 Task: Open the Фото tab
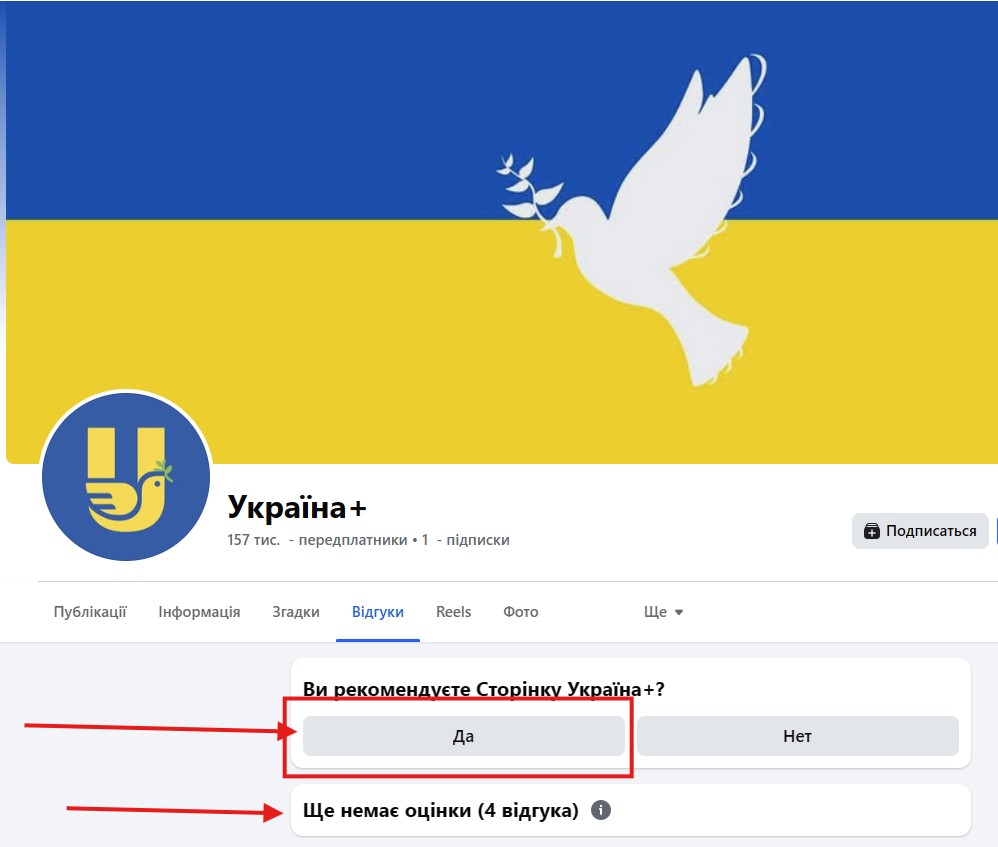tap(521, 612)
